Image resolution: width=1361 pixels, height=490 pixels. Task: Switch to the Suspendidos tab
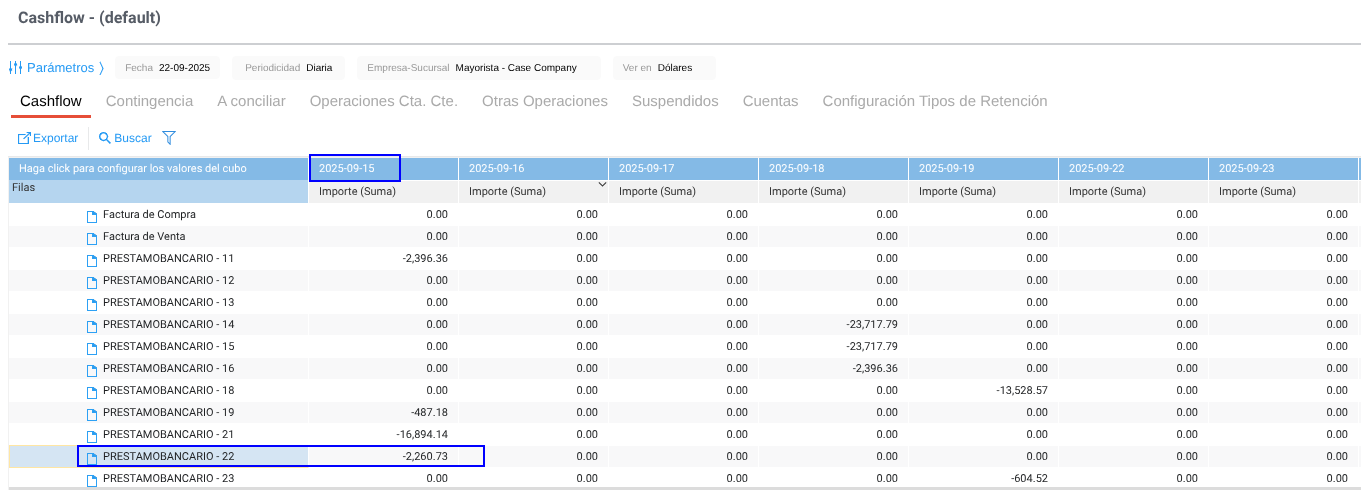pyautogui.click(x=675, y=101)
